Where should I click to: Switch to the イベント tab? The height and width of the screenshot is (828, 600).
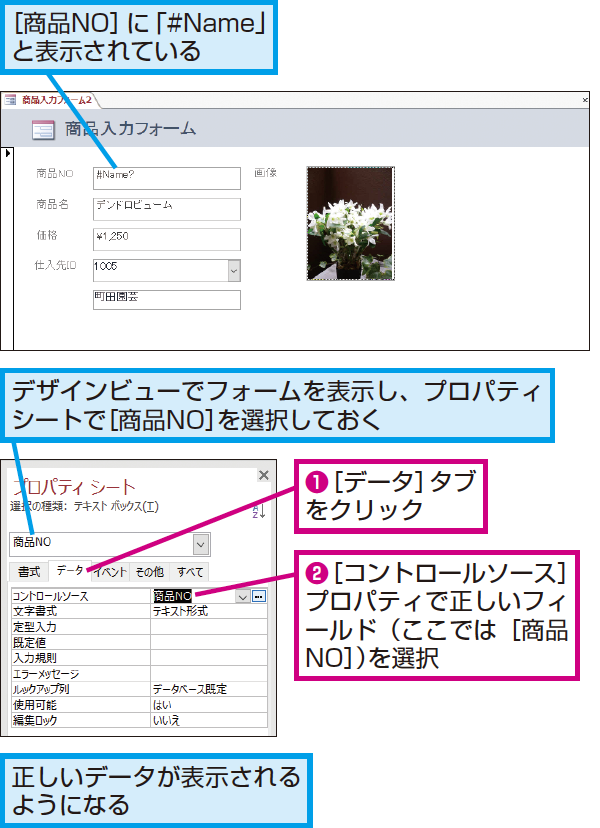[110, 572]
